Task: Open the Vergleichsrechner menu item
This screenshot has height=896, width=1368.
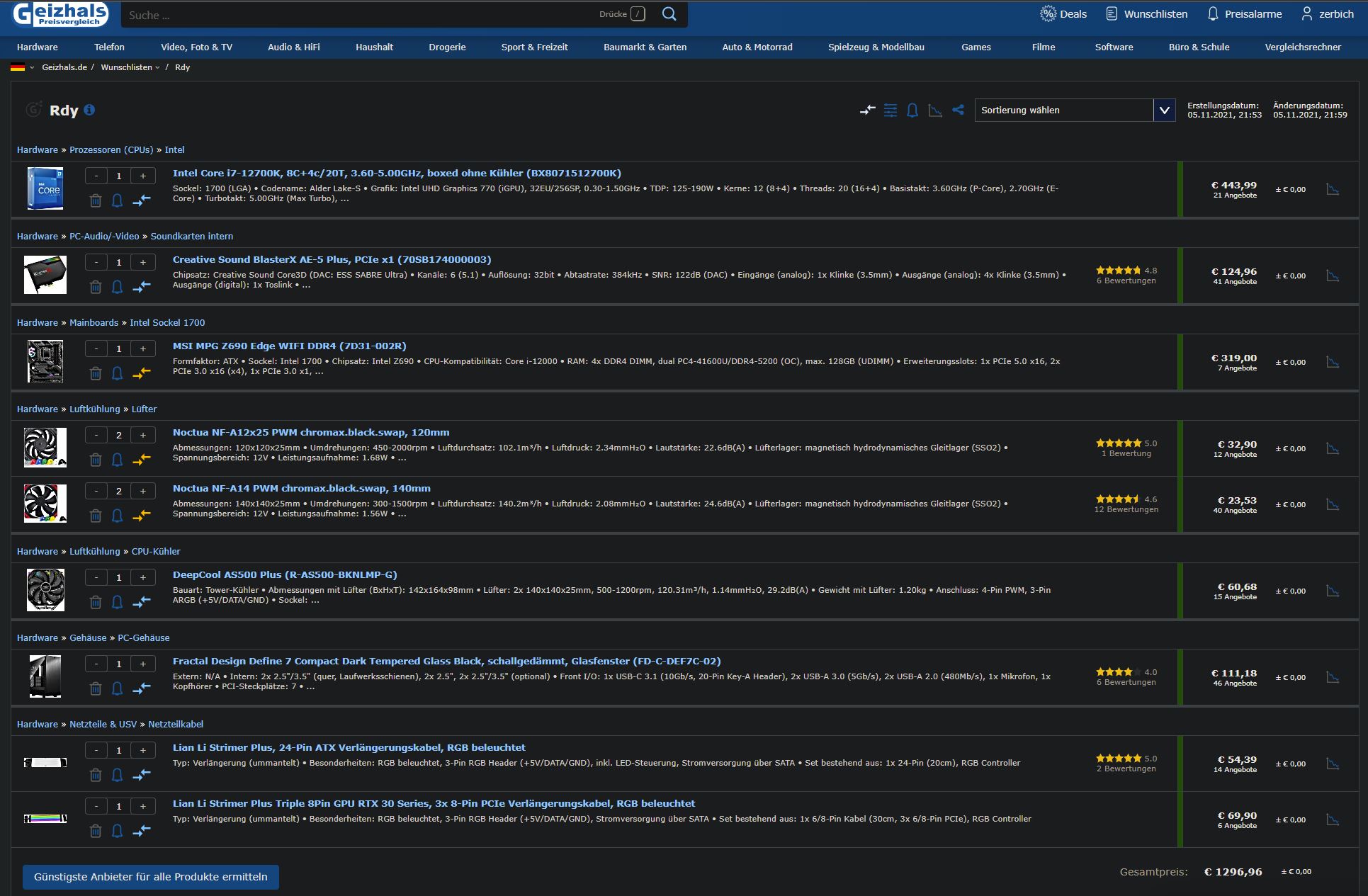Action: pos(1302,47)
